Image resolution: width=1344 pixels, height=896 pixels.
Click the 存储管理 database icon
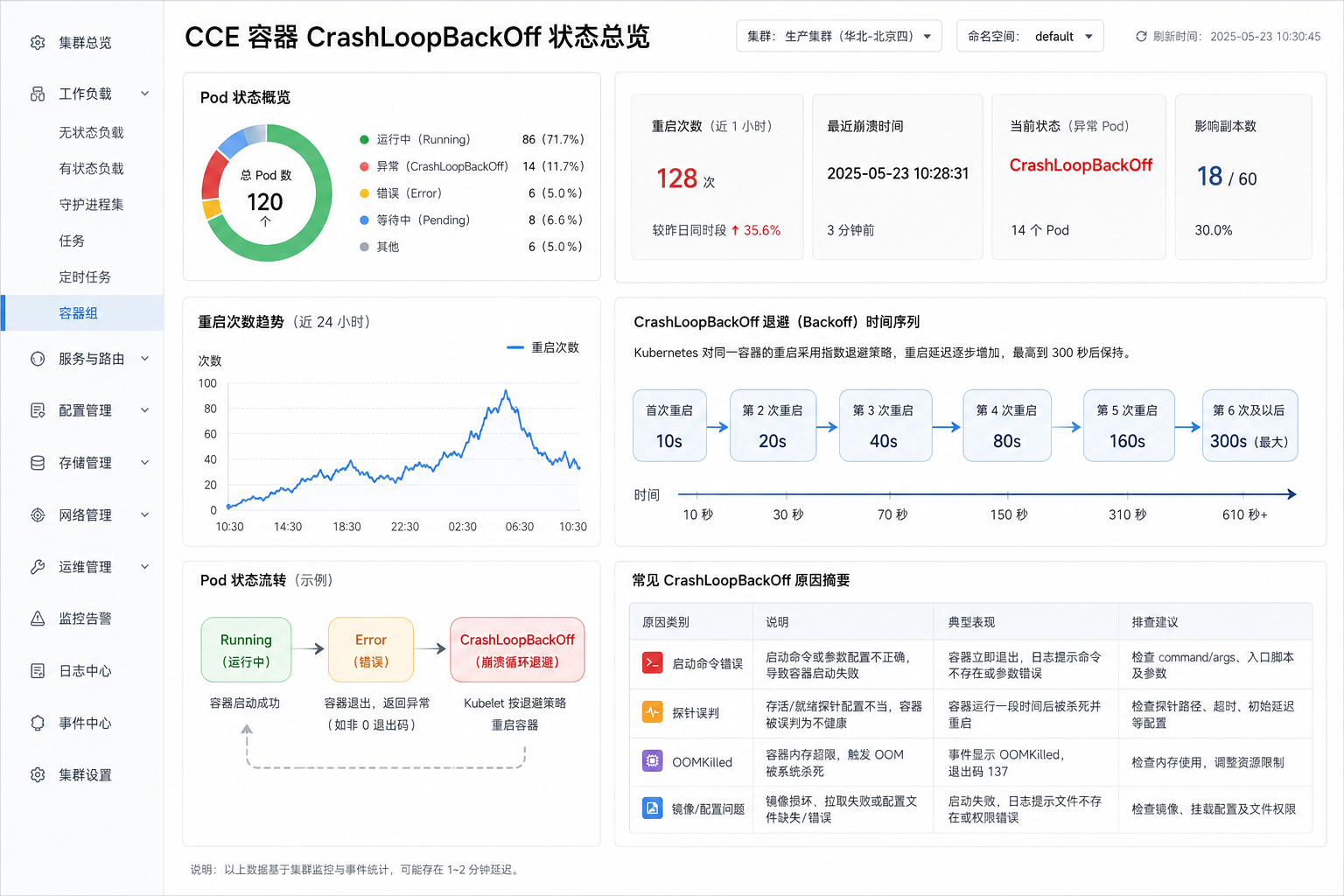[38, 463]
